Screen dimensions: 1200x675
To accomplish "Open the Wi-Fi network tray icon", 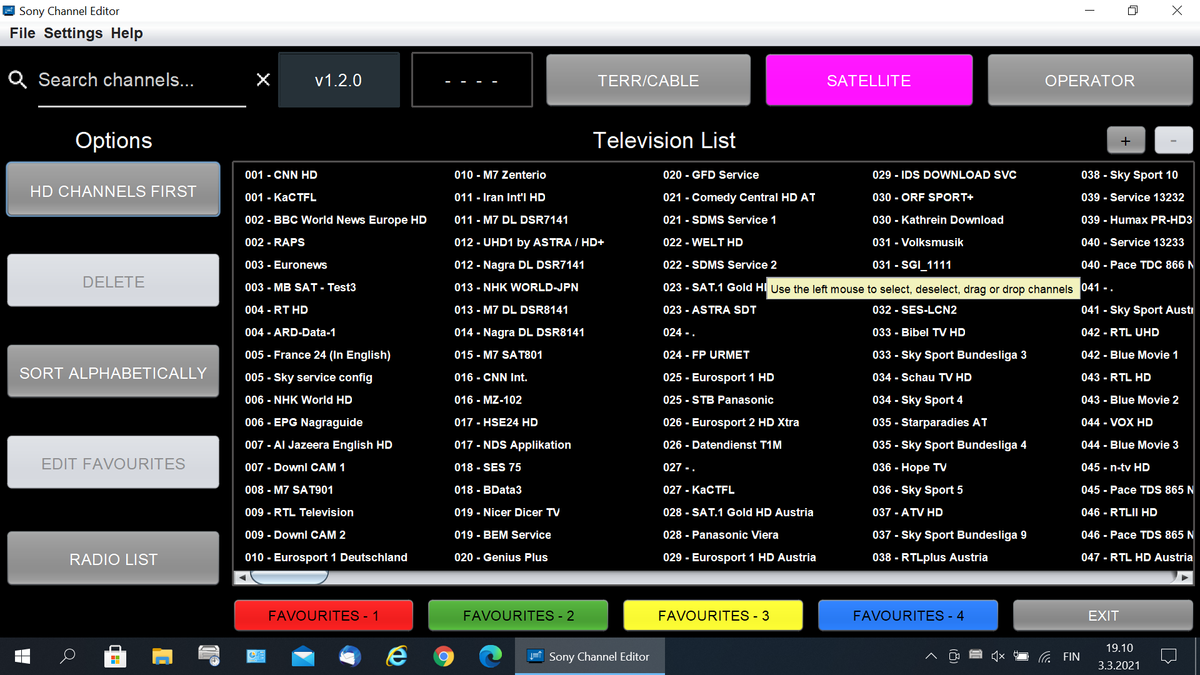I will click(1043, 657).
